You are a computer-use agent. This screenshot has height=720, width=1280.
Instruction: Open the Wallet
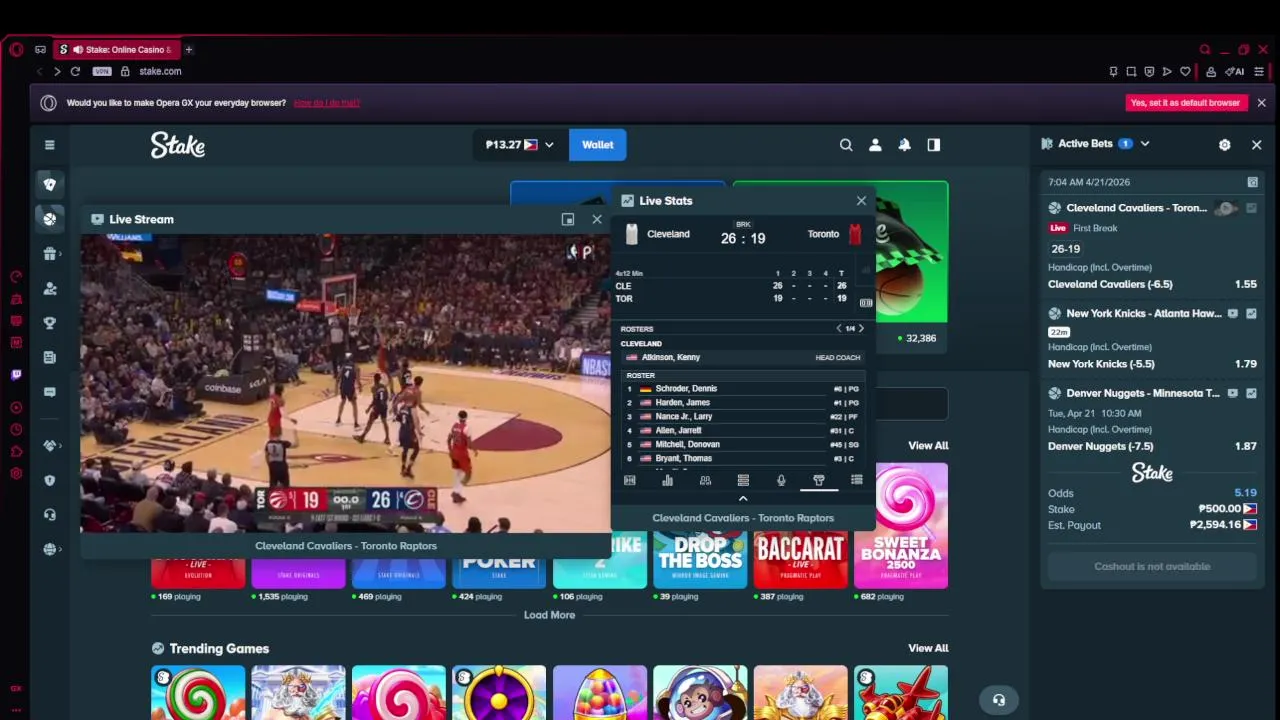coord(598,145)
